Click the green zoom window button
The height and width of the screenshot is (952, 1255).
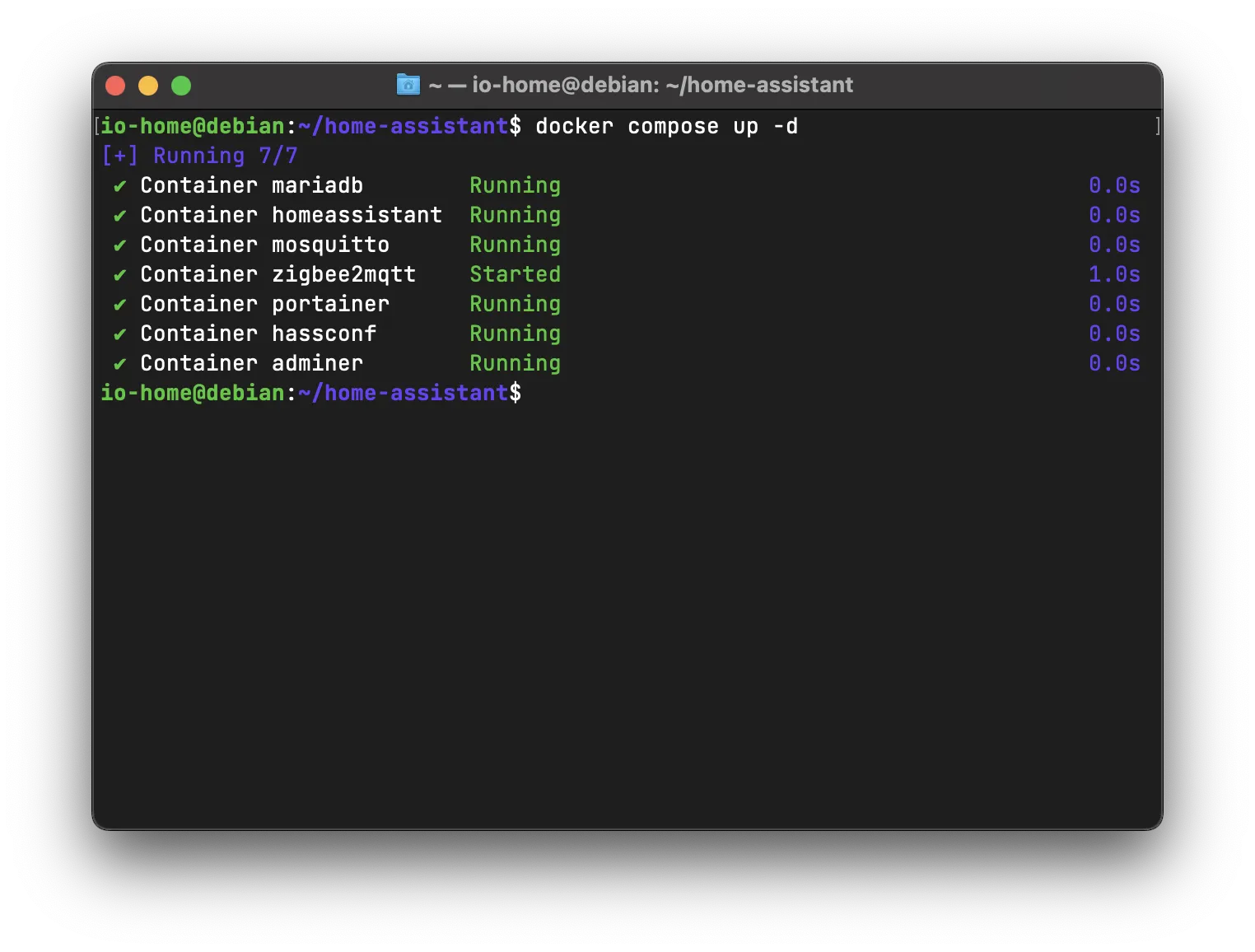(x=181, y=86)
